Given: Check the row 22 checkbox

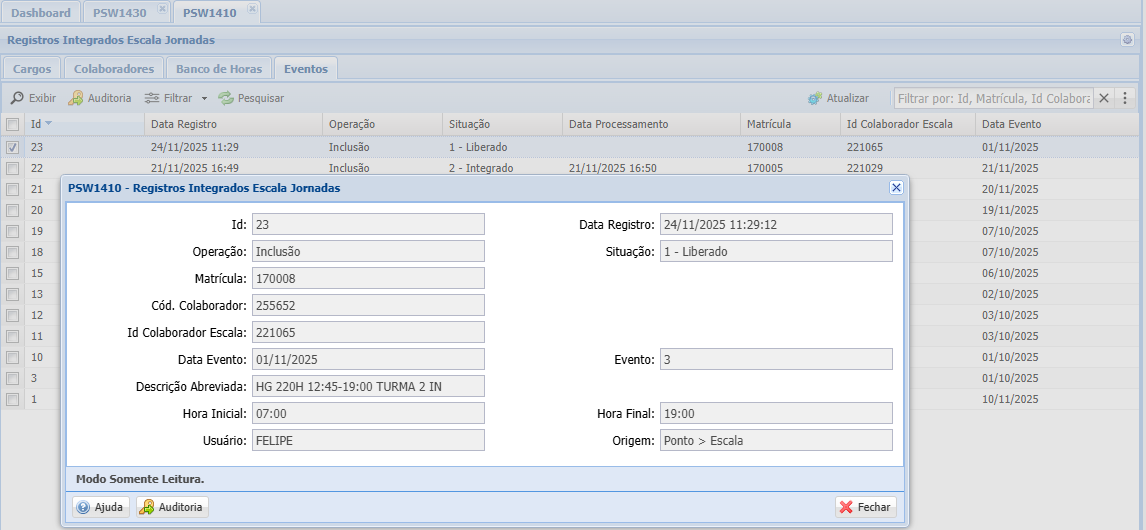Looking at the screenshot, I should pos(12,168).
